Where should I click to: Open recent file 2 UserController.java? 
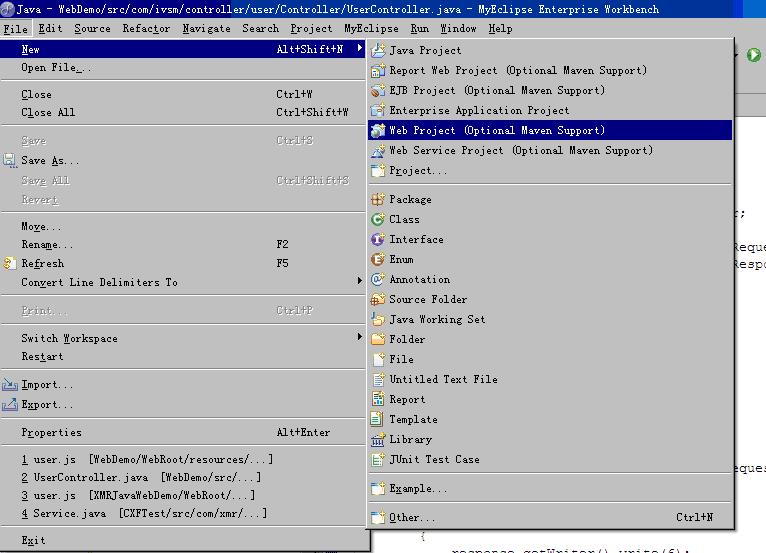183,477
